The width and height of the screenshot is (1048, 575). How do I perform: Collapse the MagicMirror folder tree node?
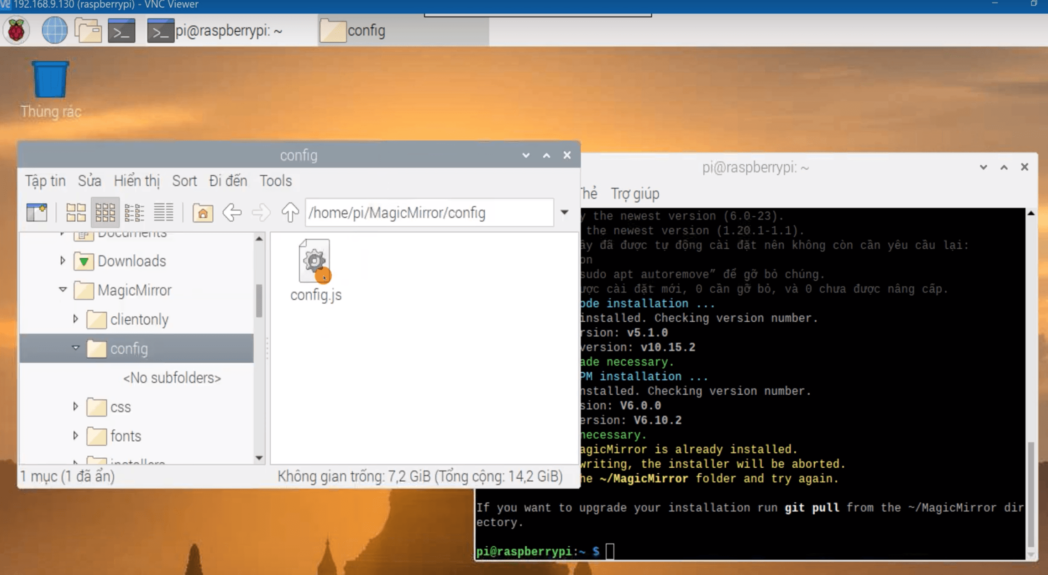[63, 290]
